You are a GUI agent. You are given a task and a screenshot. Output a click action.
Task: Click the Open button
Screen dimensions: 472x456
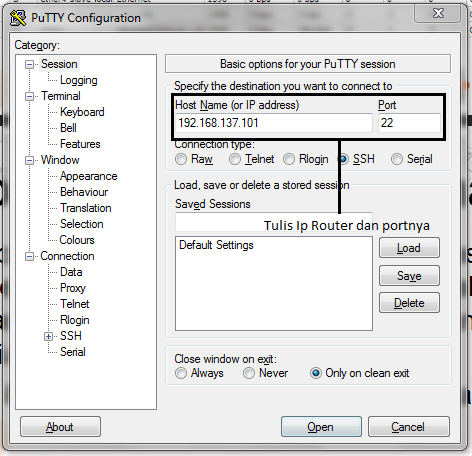(321, 427)
